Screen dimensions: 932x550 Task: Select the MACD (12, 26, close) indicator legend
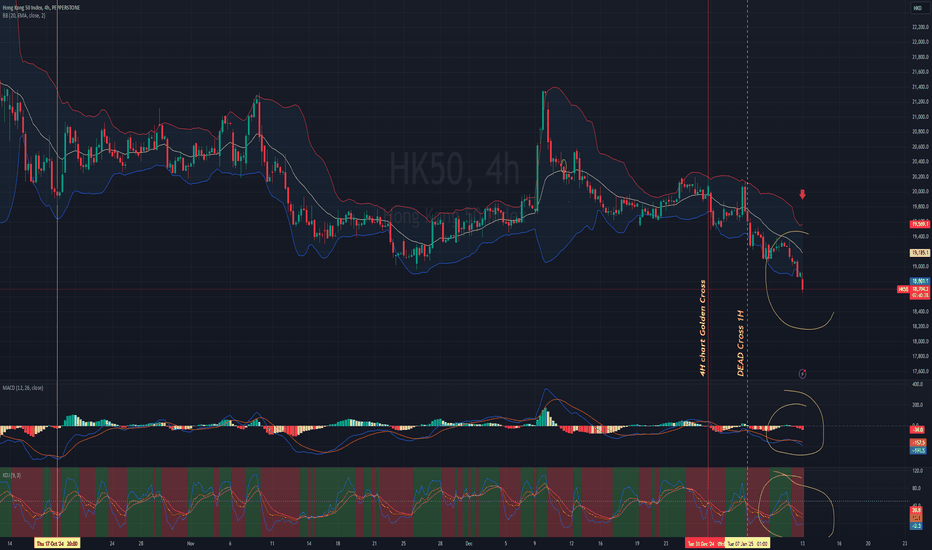(x=23, y=388)
